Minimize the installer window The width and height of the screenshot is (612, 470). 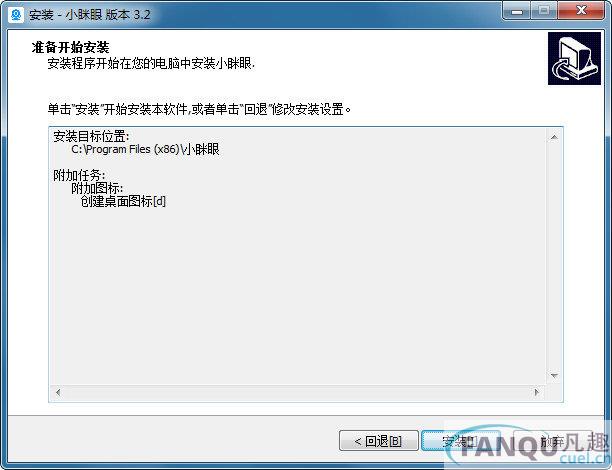pyautogui.click(x=517, y=11)
